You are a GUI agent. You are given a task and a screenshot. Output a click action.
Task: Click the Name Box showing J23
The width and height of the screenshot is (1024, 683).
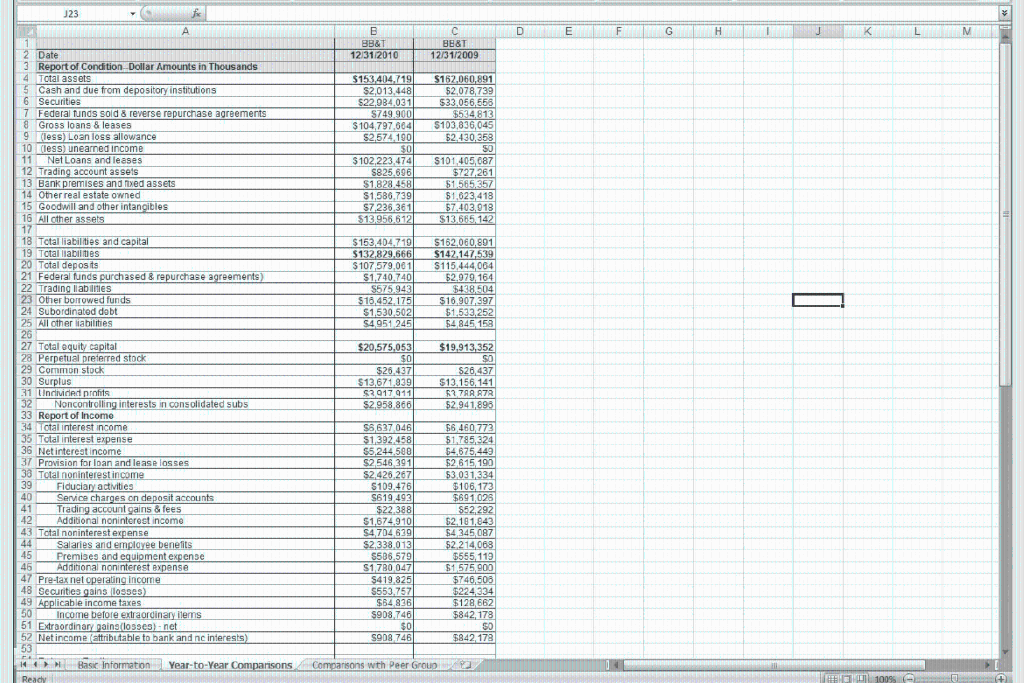pyautogui.click(x=71, y=13)
